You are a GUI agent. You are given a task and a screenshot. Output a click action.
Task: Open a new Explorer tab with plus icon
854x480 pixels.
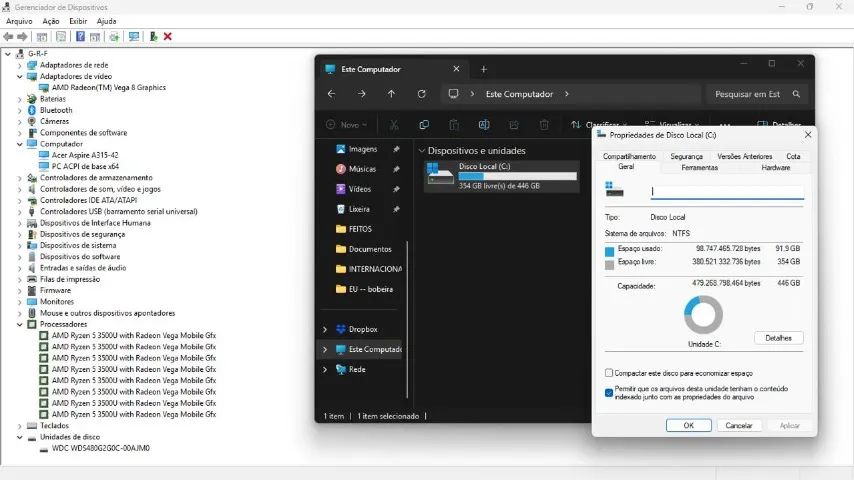click(x=484, y=69)
